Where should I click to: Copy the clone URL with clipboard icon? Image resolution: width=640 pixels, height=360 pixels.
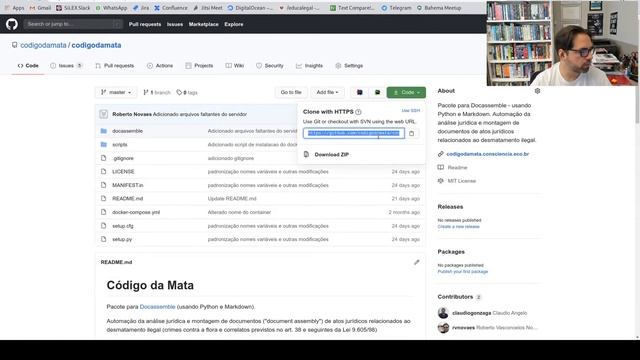[411, 133]
